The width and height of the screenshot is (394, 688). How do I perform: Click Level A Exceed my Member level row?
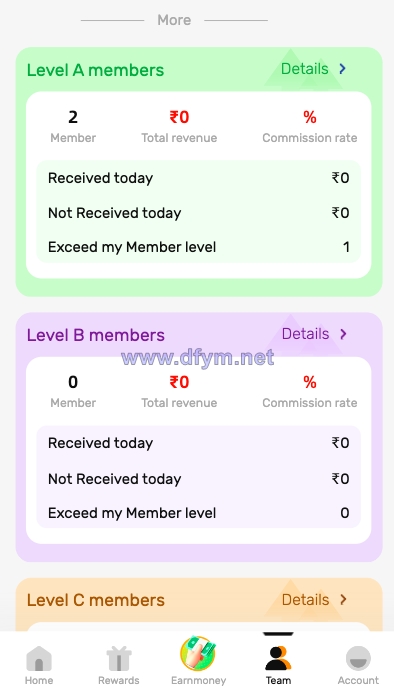click(198, 247)
